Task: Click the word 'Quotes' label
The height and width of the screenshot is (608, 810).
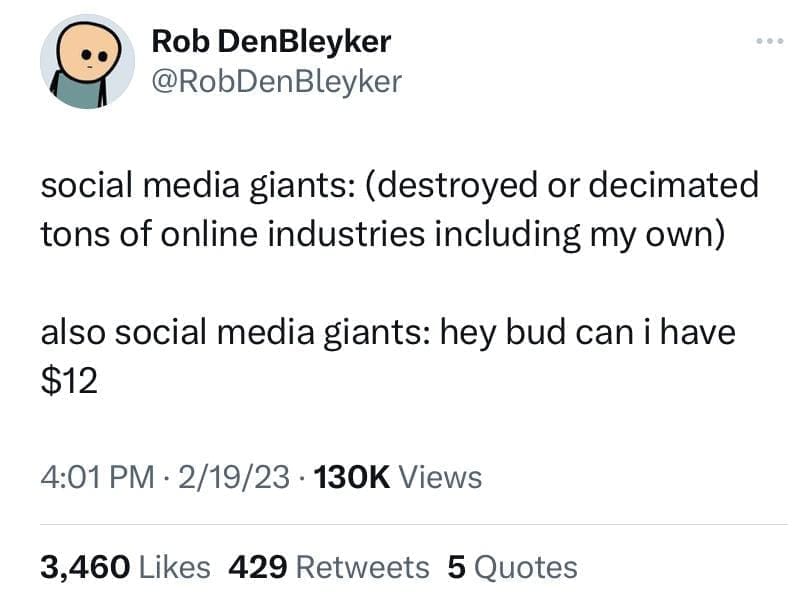Action: 525,567
